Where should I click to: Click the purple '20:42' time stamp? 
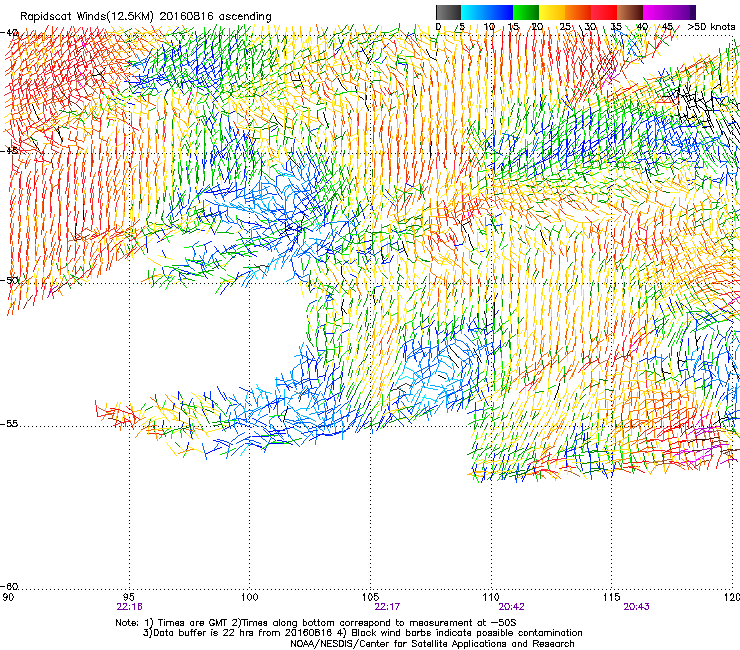pos(512,607)
